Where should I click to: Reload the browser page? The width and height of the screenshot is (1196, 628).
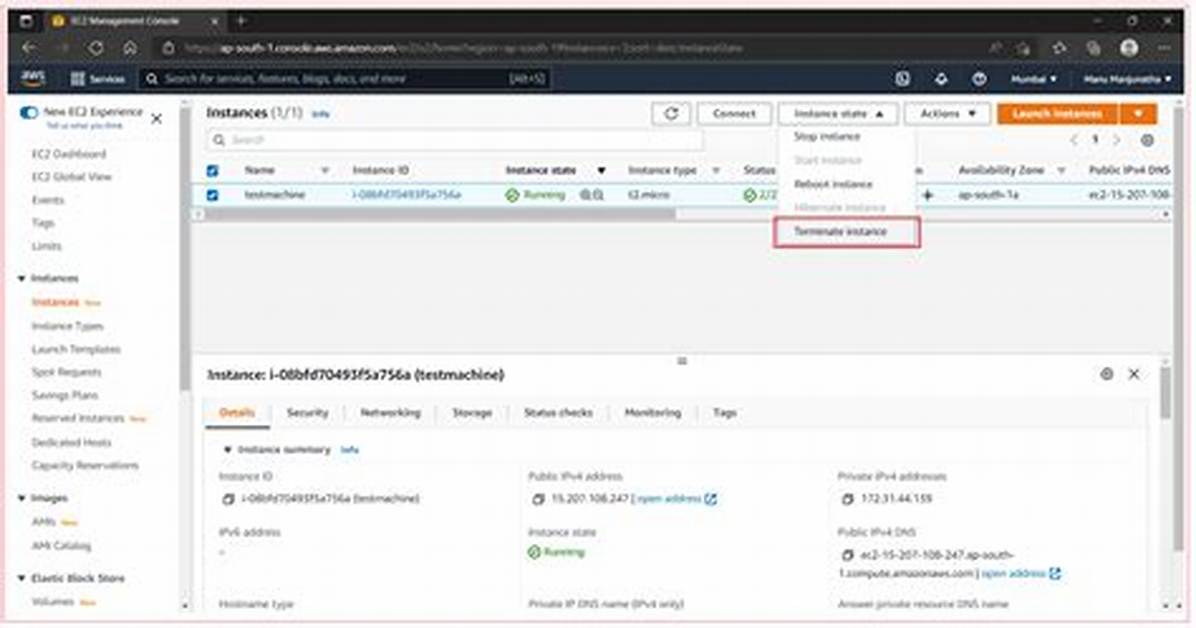pos(96,48)
